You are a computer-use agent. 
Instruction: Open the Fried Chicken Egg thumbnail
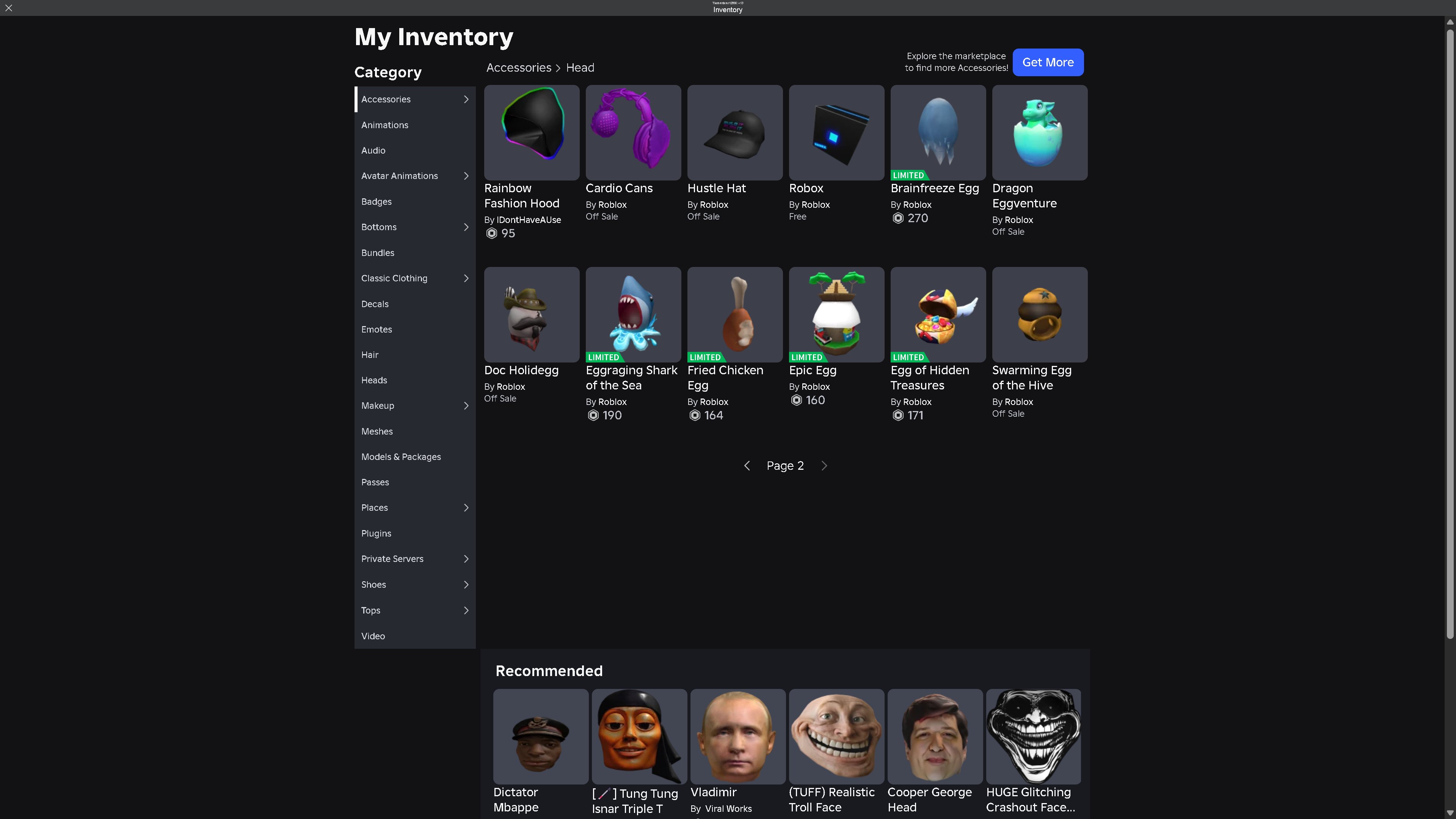735,315
